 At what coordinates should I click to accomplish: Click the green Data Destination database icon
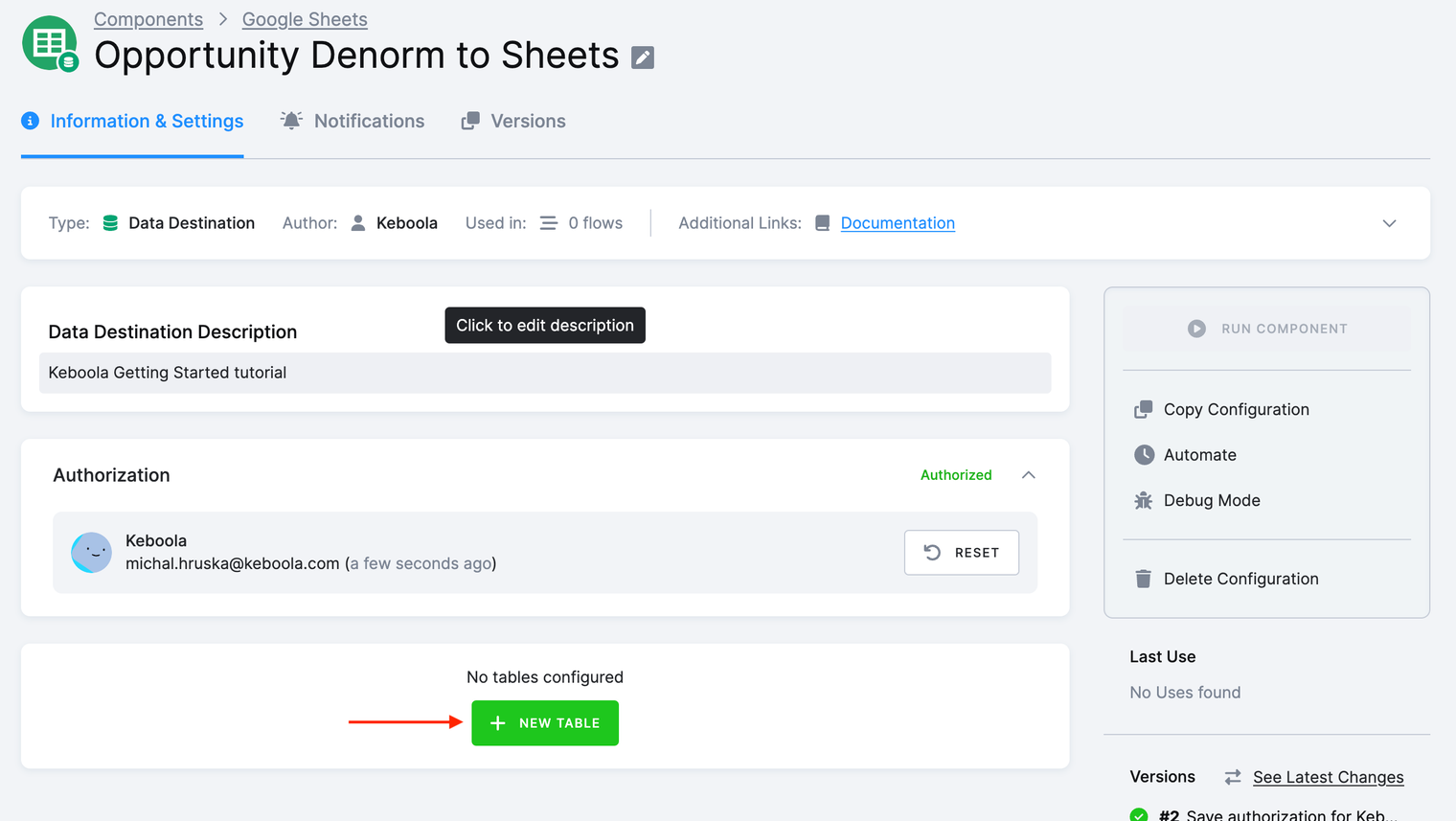pyautogui.click(x=110, y=223)
